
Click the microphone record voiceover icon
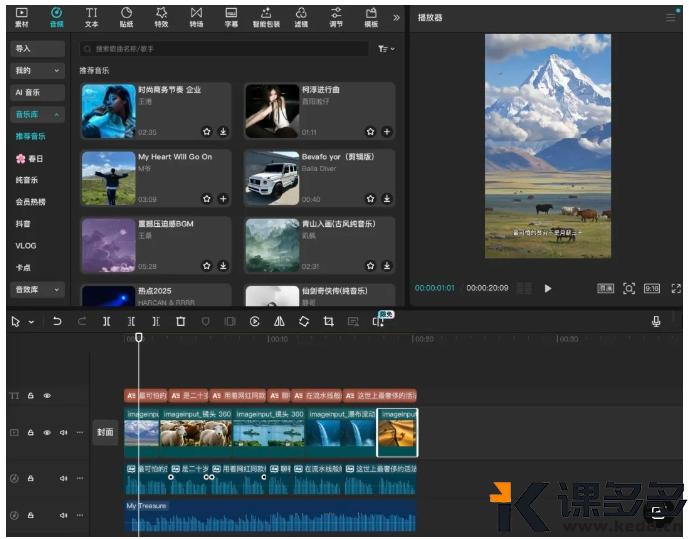tap(657, 321)
